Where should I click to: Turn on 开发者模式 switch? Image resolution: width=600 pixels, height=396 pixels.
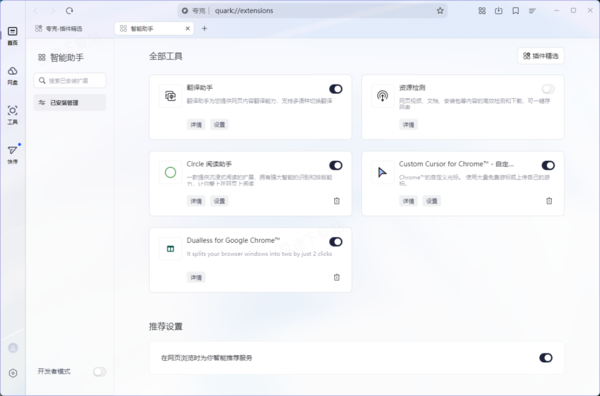pyautogui.click(x=99, y=372)
